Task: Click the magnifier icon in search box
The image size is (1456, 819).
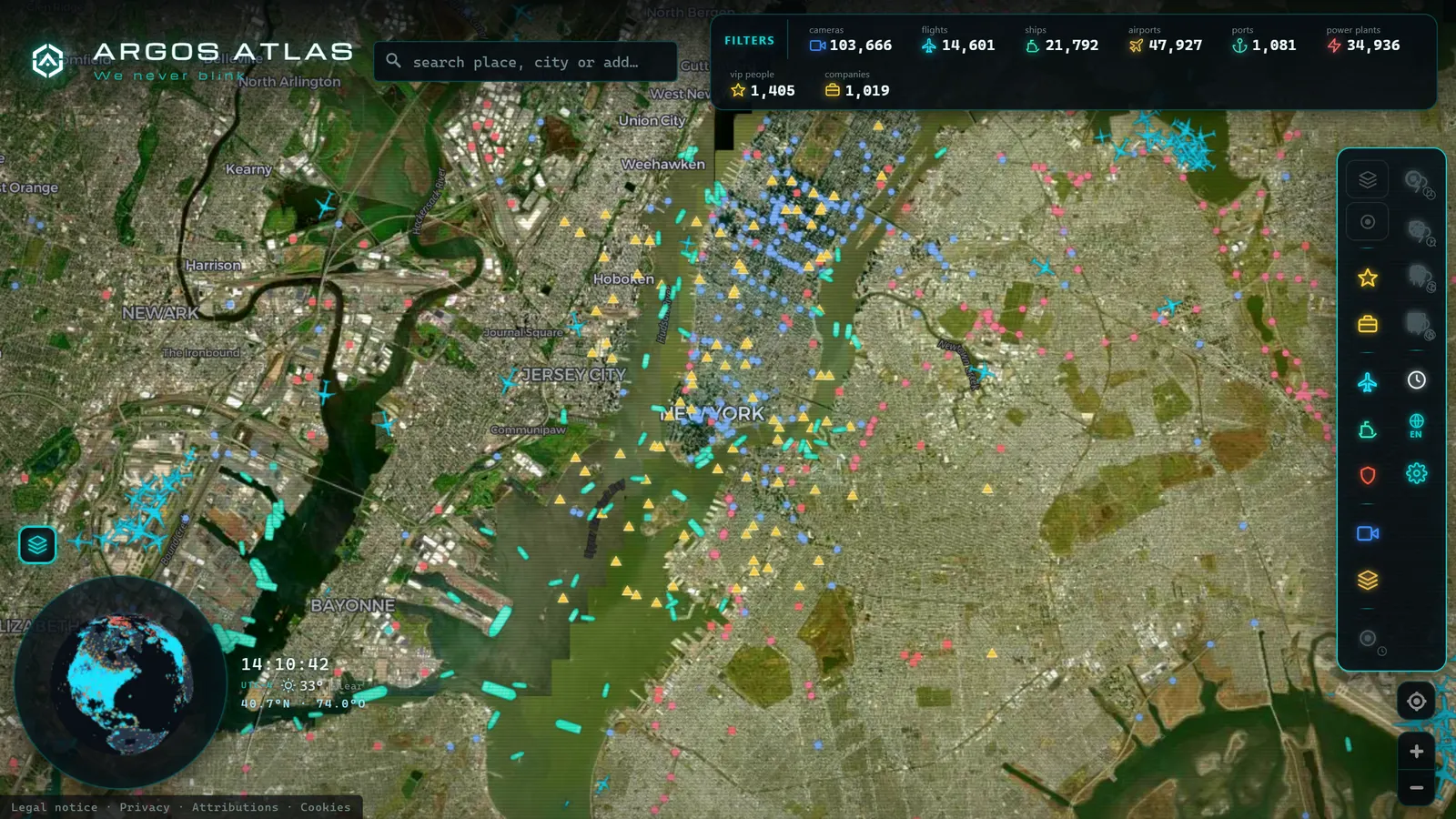Action: click(393, 61)
